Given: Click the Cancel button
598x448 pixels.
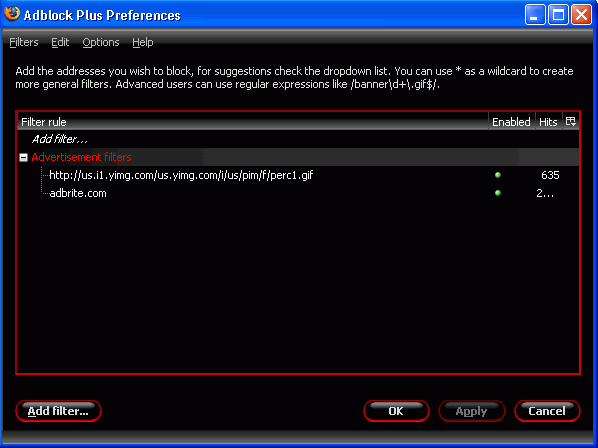Looking at the screenshot, I should tap(547, 411).
